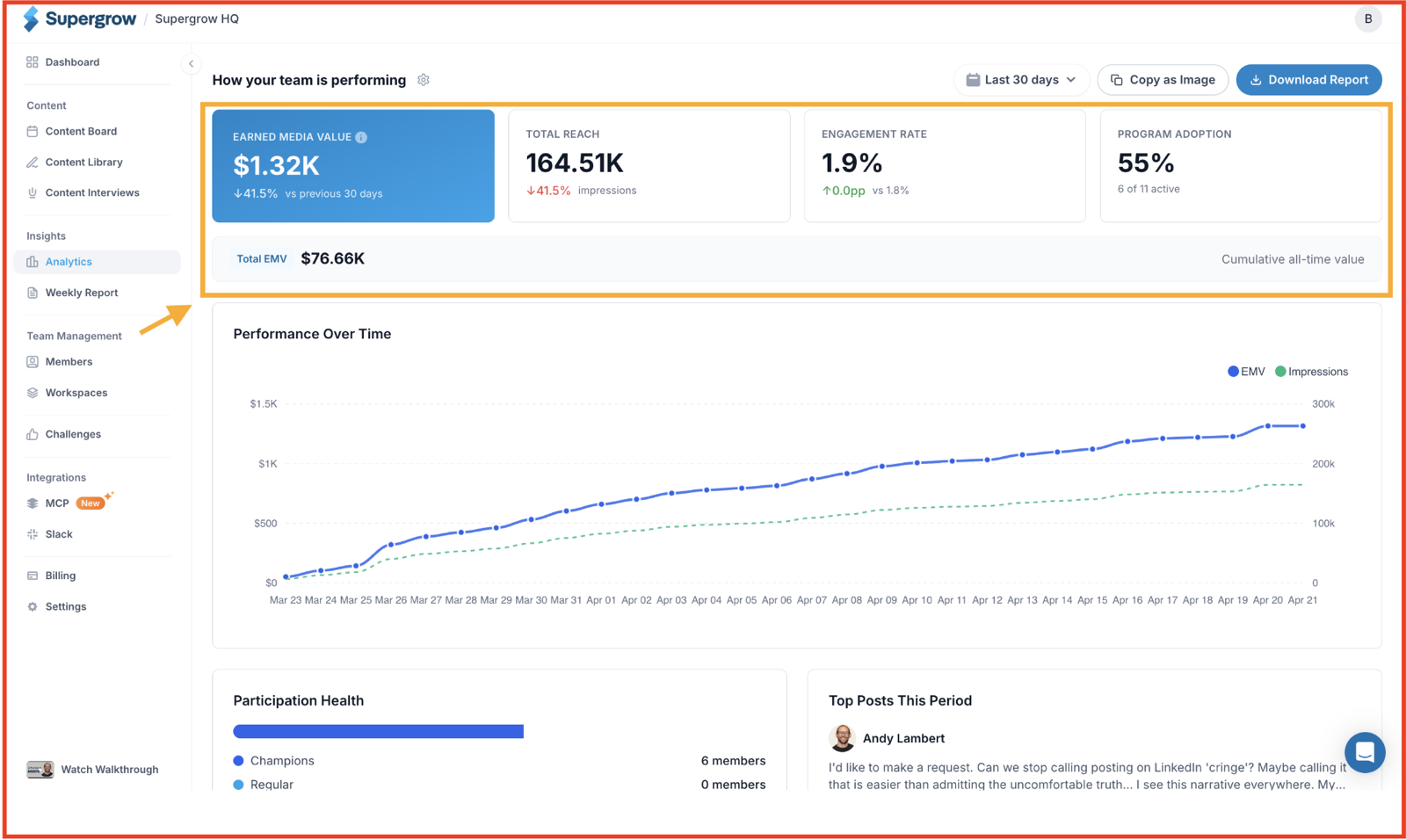Click the Mar 23 EMV data point

click(x=286, y=577)
